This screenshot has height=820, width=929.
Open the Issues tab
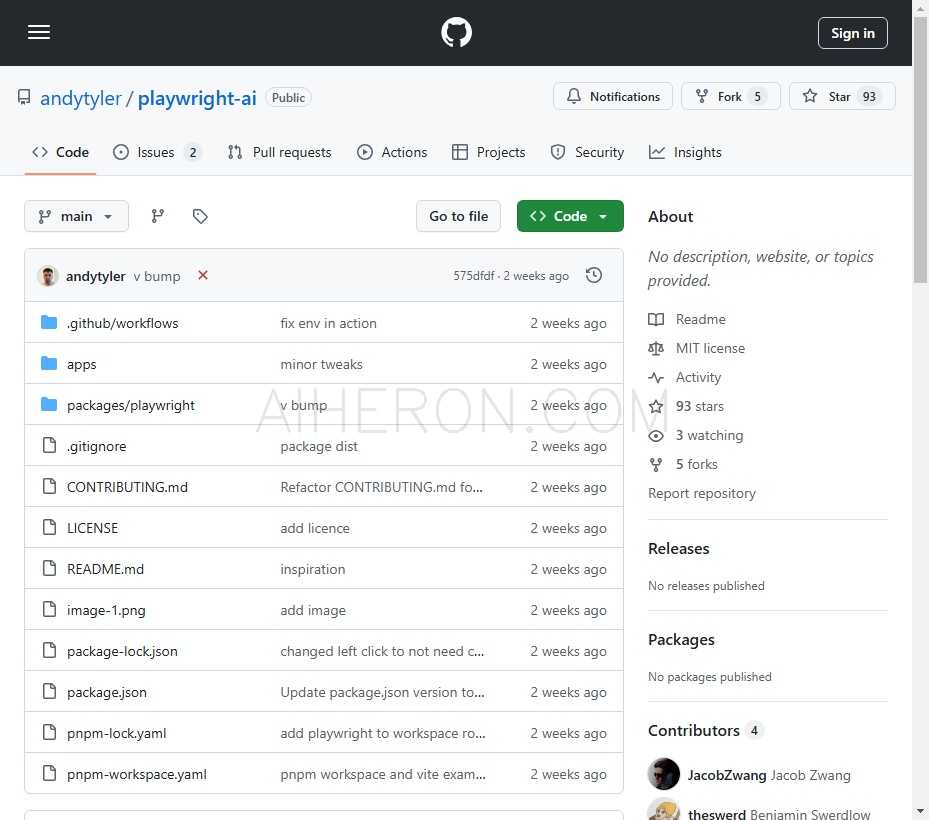157,152
